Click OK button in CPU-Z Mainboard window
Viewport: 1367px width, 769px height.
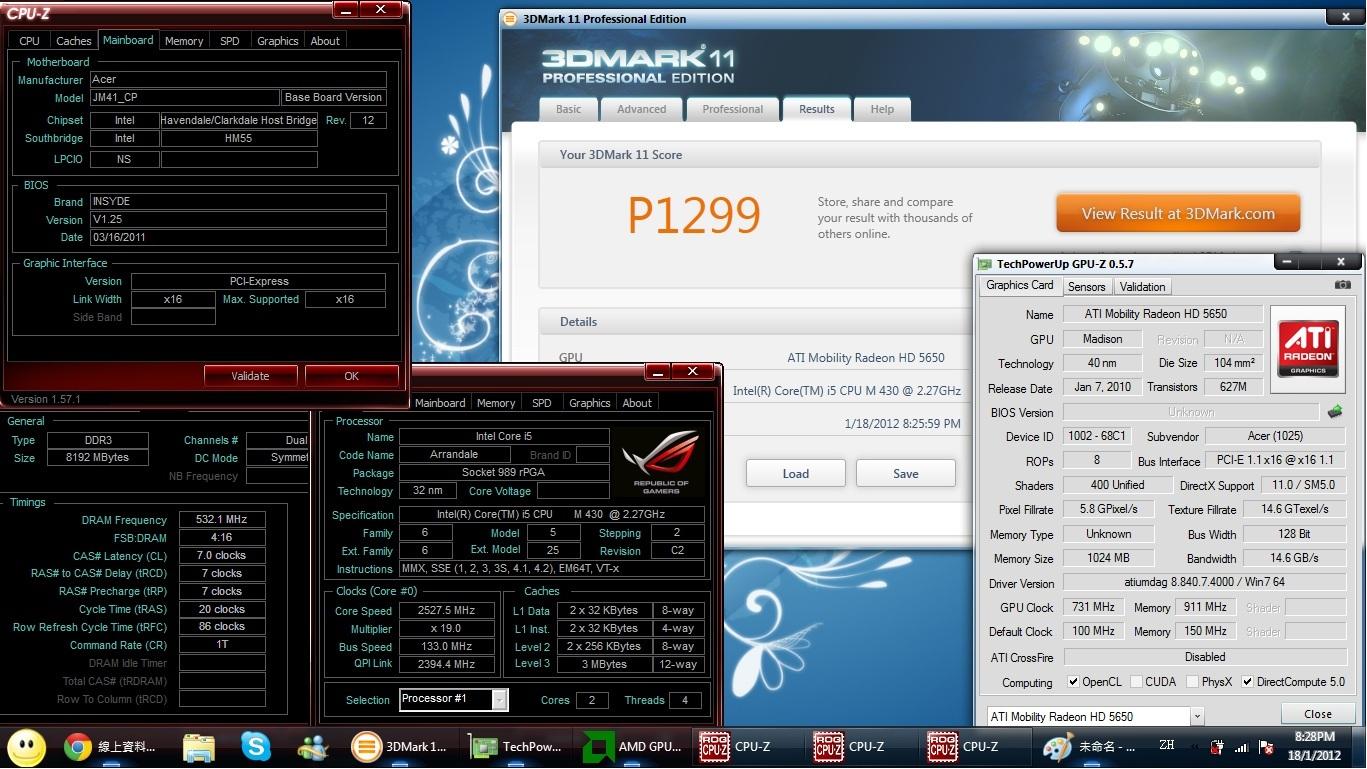[351, 376]
